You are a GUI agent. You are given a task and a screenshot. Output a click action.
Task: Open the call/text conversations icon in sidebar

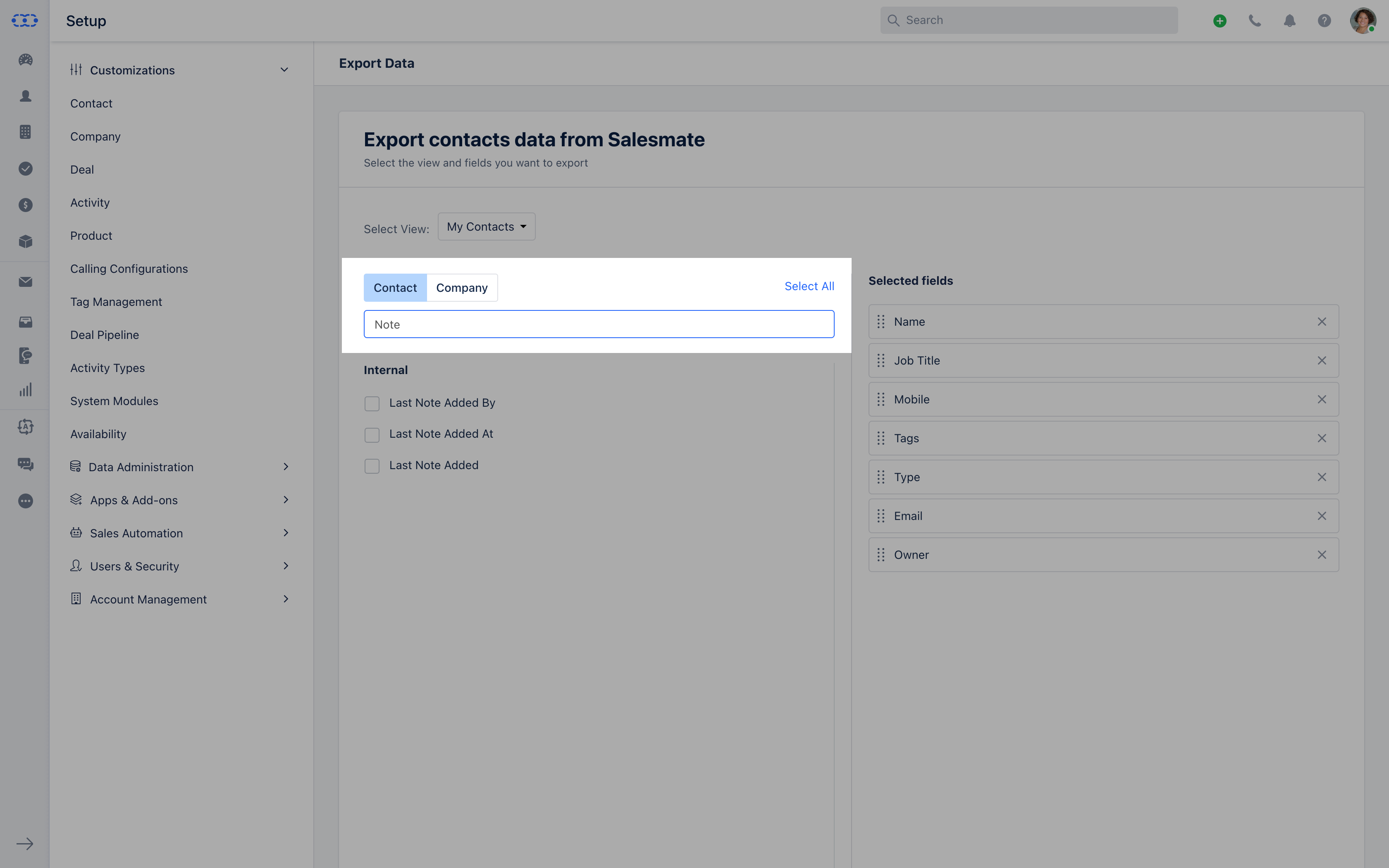coord(25,355)
